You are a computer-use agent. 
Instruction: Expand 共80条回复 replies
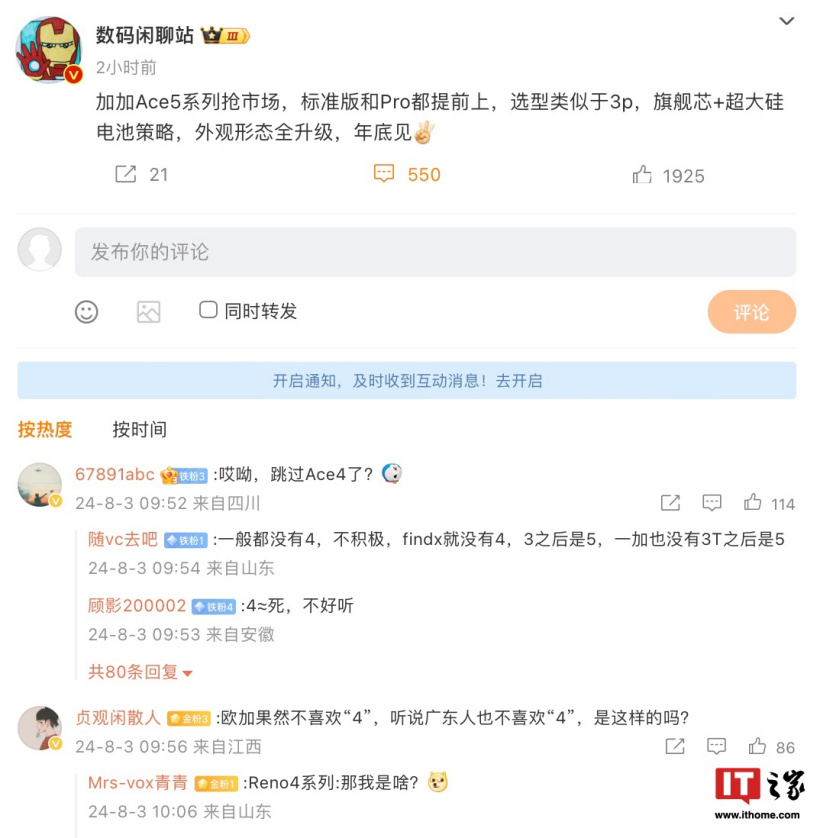tap(140, 672)
